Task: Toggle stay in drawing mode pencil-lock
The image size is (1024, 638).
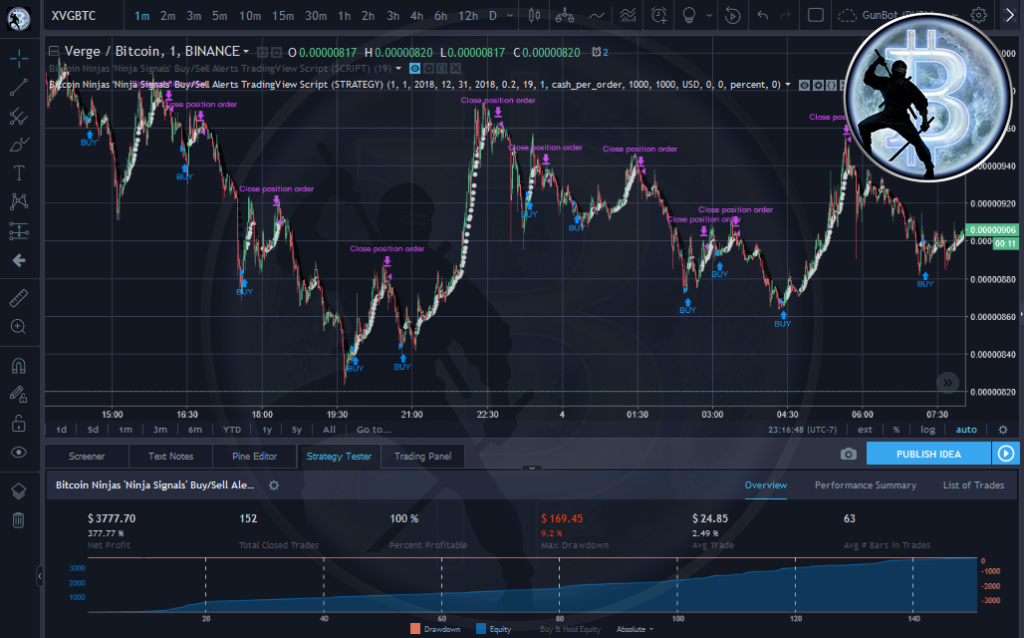Action: [19, 394]
